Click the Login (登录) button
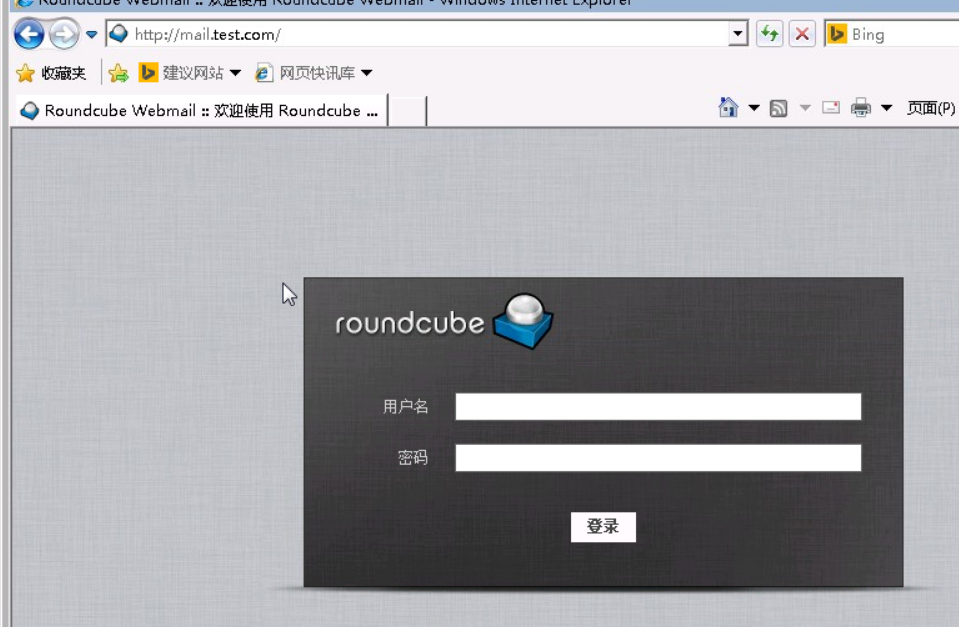Screen dimensions: 959x627 point(603,527)
